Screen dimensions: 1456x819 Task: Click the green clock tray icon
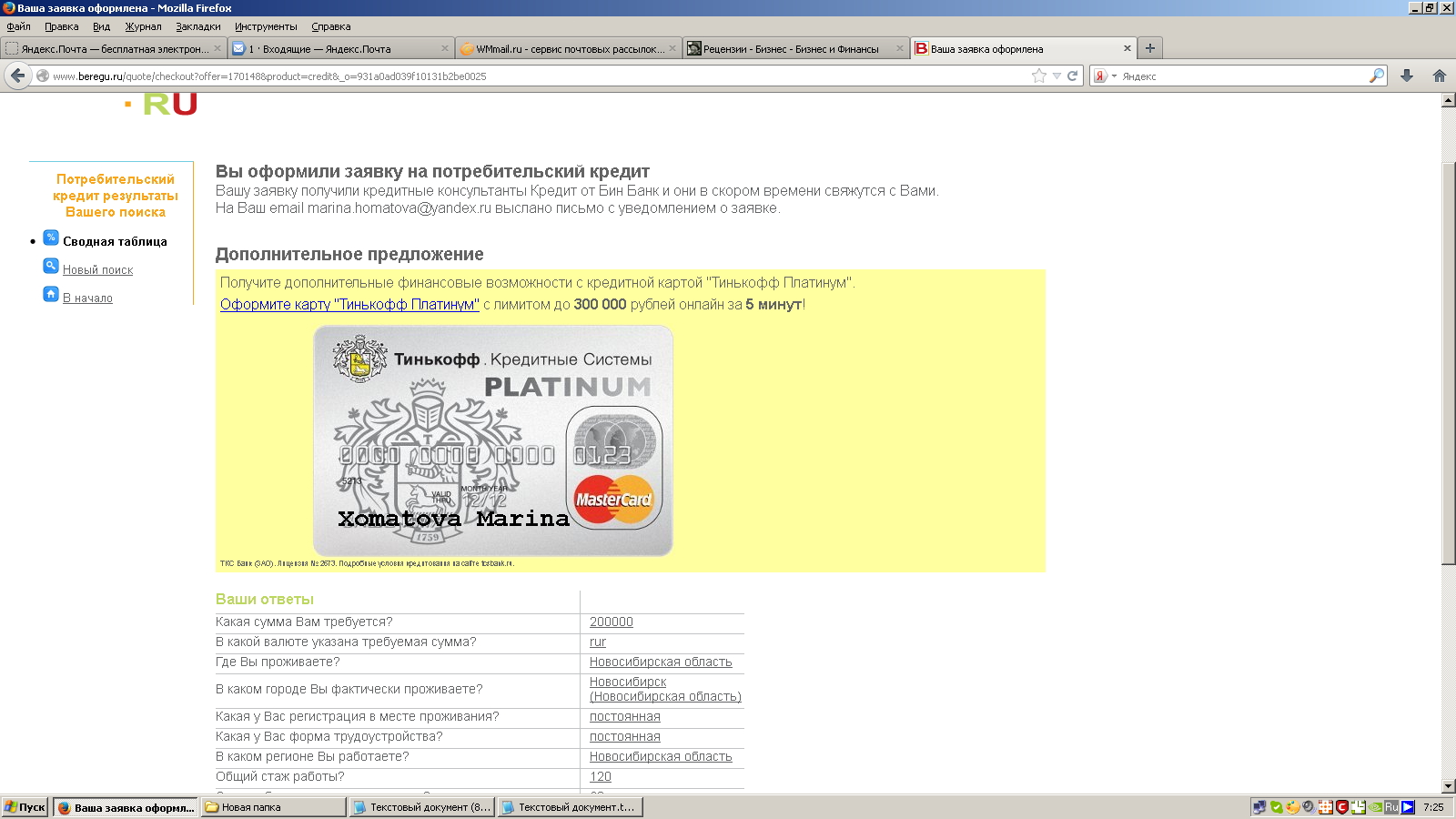click(1358, 807)
